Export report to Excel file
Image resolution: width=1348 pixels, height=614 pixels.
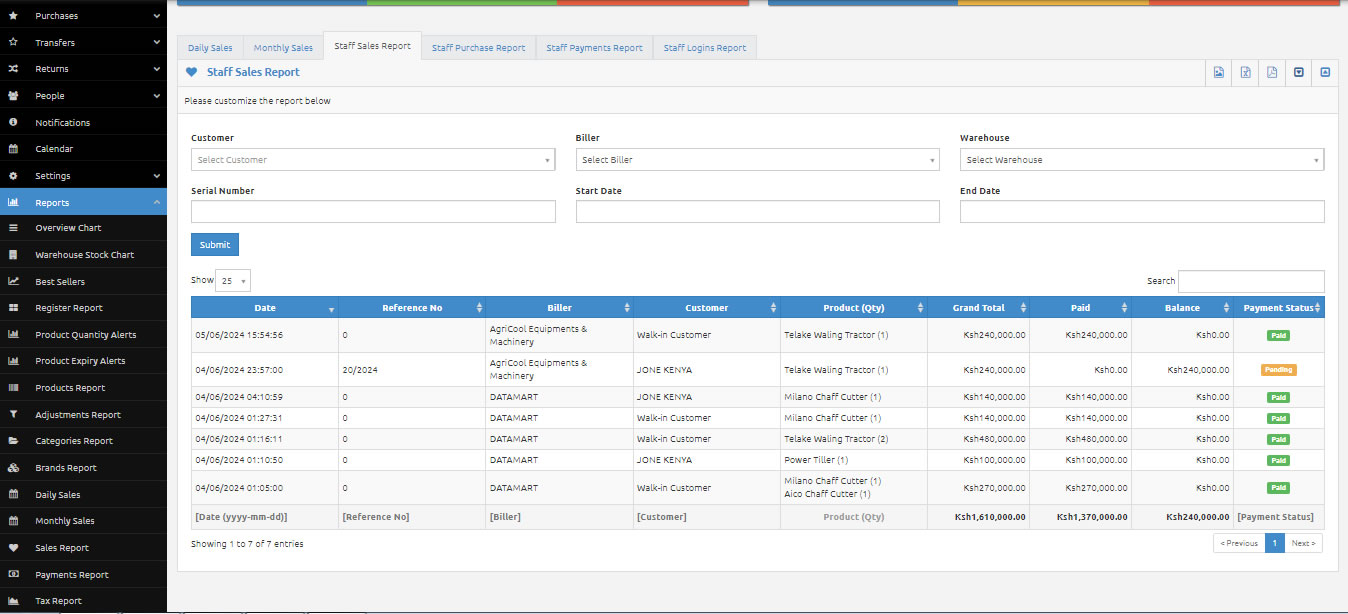[x=1246, y=72]
